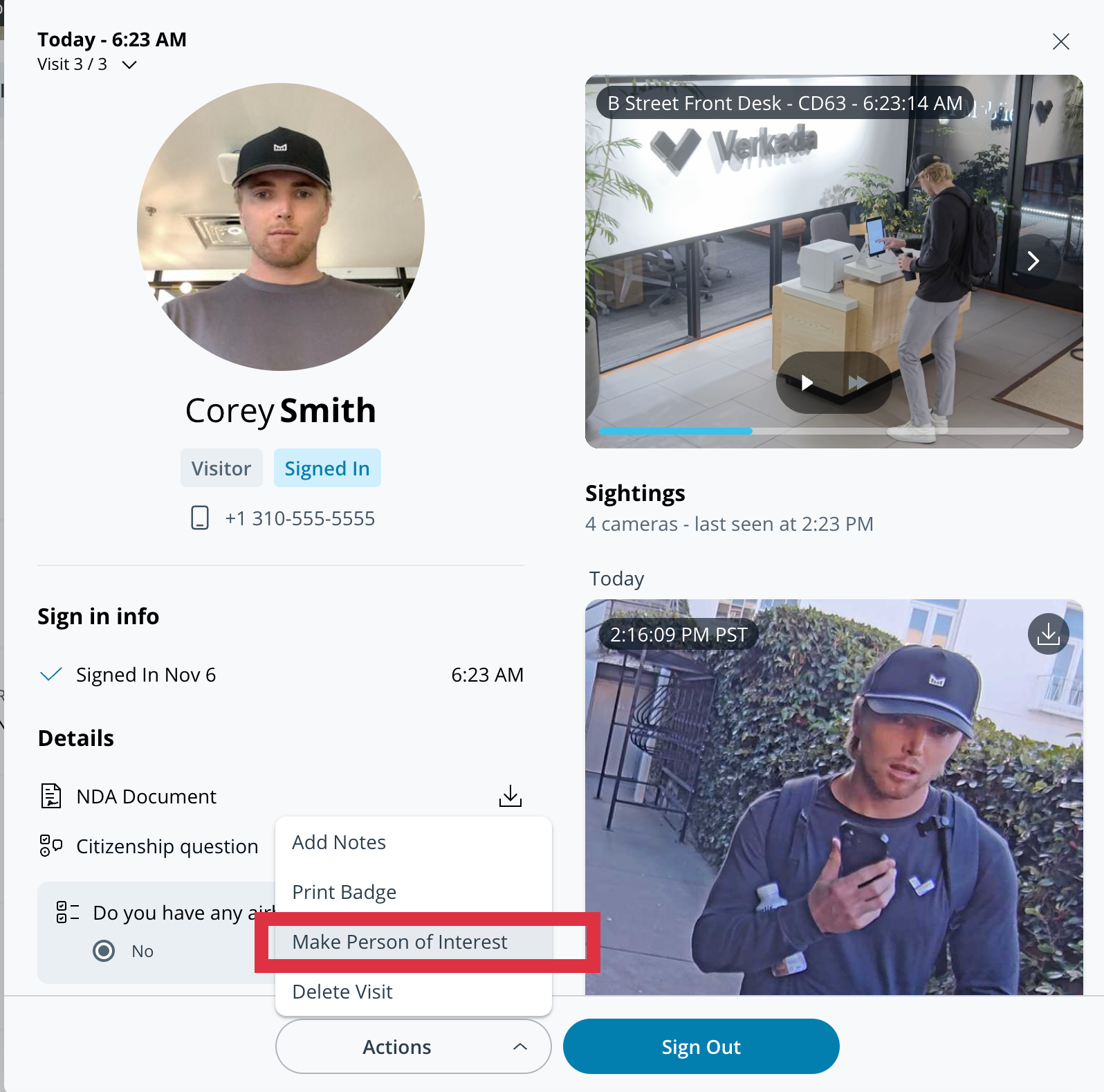Click the phone icon beside number
Image resolution: width=1104 pixels, height=1092 pixels.
click(200, 518)
